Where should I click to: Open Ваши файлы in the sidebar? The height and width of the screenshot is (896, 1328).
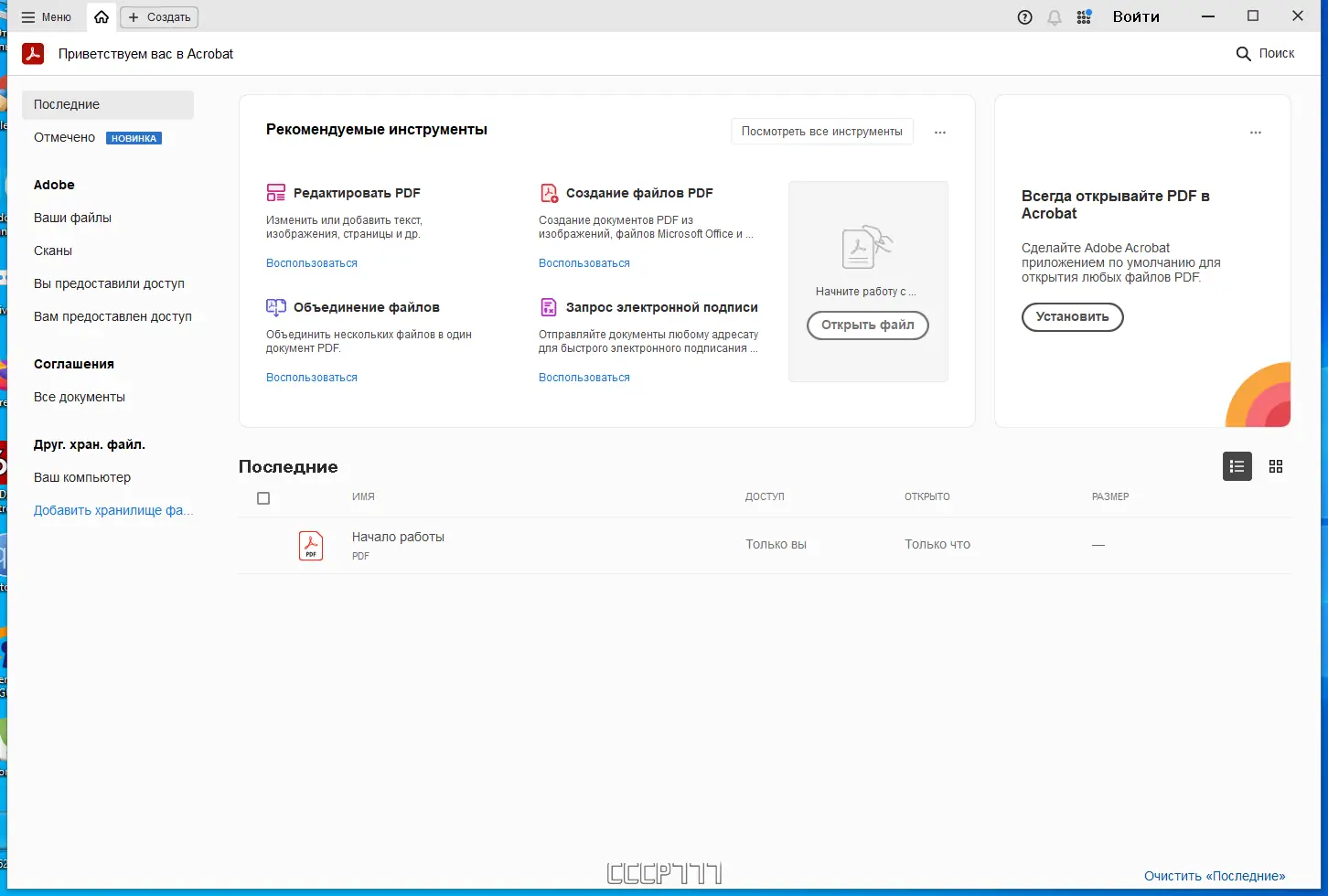coord(72,218)
